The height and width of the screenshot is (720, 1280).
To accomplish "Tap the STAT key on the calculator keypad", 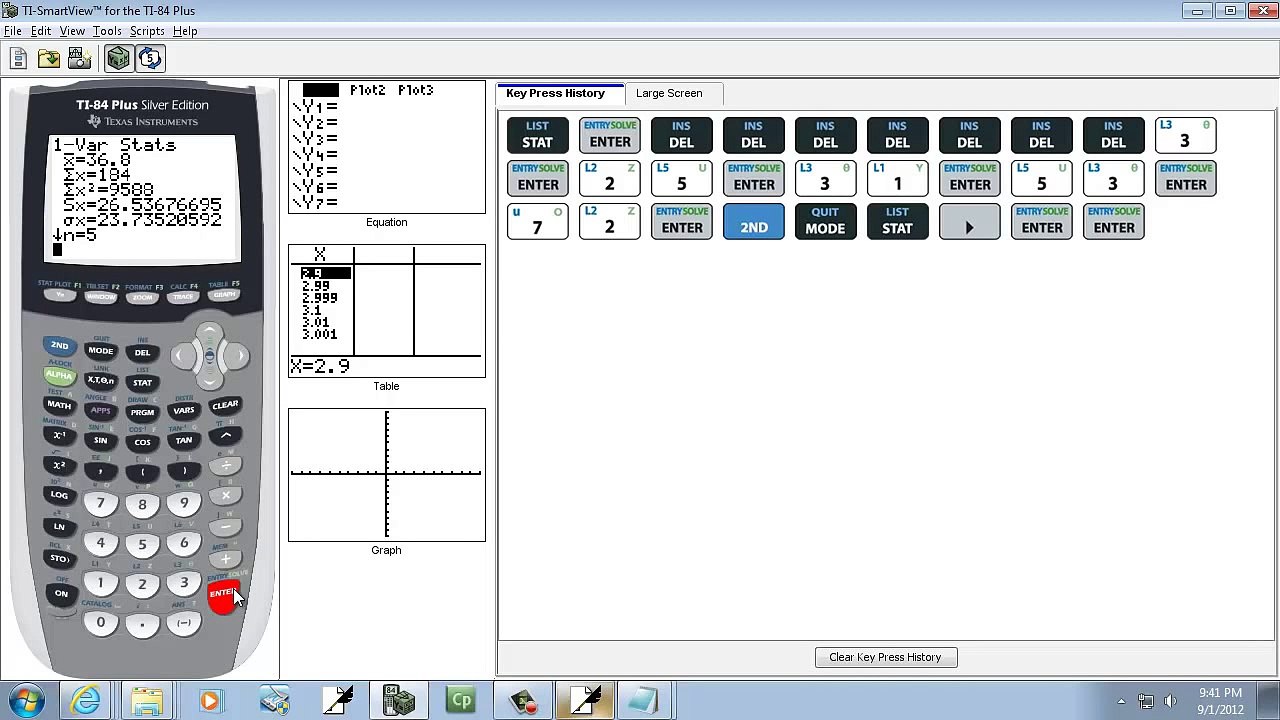I will (142, 383).
